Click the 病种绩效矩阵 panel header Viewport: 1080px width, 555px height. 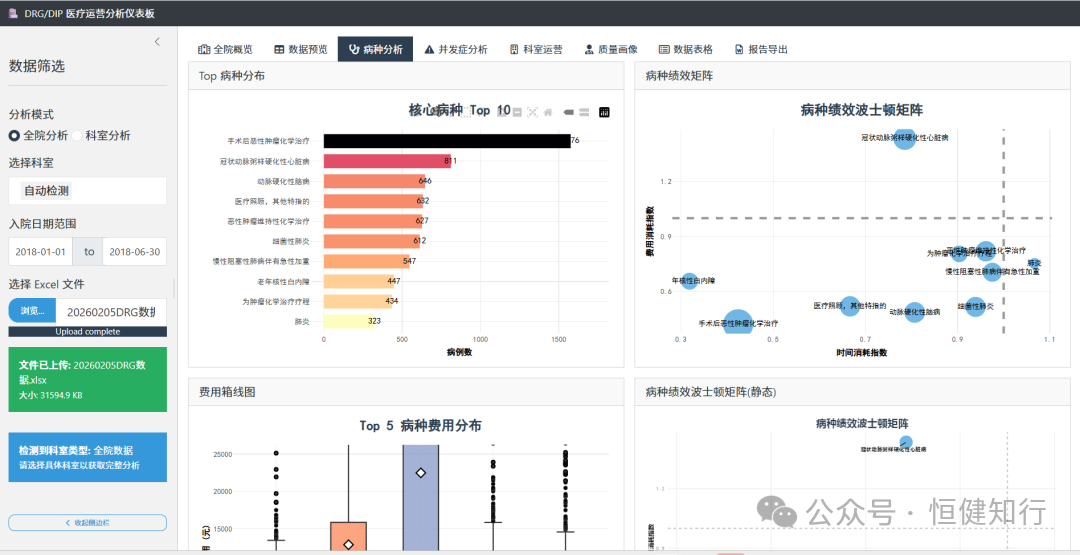coord(853,76)
